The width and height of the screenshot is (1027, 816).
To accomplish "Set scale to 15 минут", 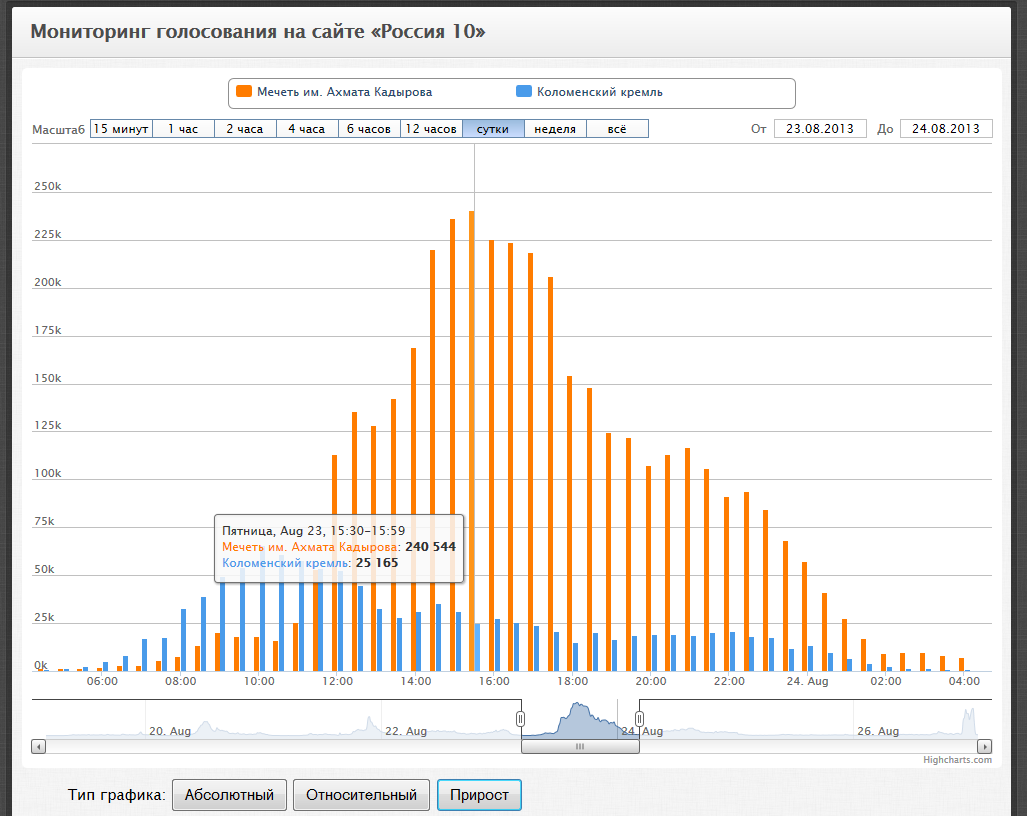I will (121, 129).
